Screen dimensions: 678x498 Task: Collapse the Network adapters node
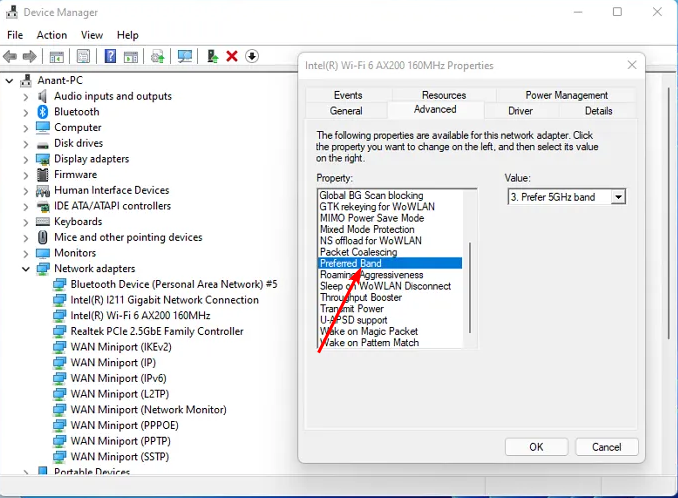(x=26, y=269)
